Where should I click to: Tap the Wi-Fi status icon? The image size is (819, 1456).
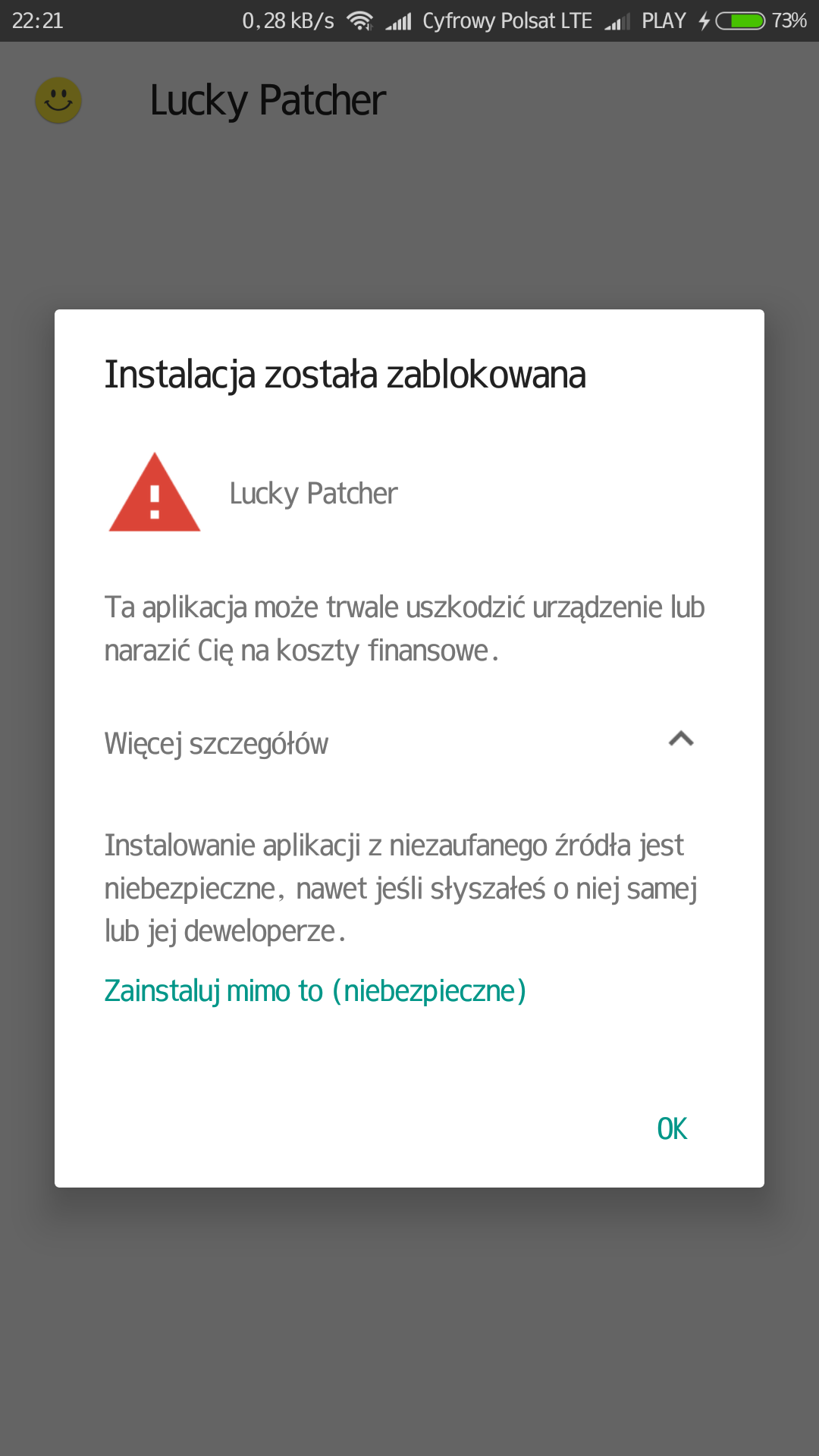(x=359, y=20)
